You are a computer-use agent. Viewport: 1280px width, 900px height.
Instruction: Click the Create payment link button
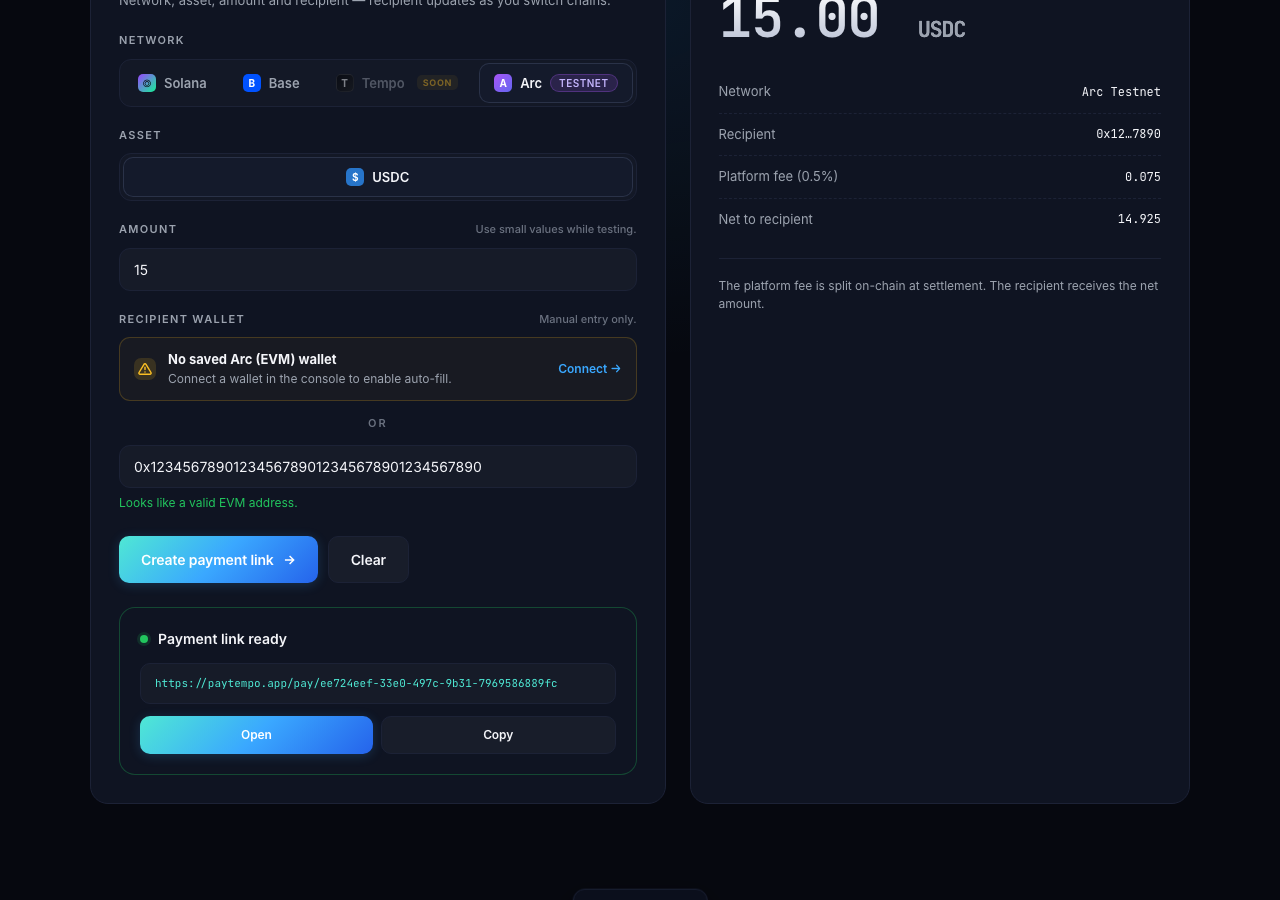pos(218,560)
